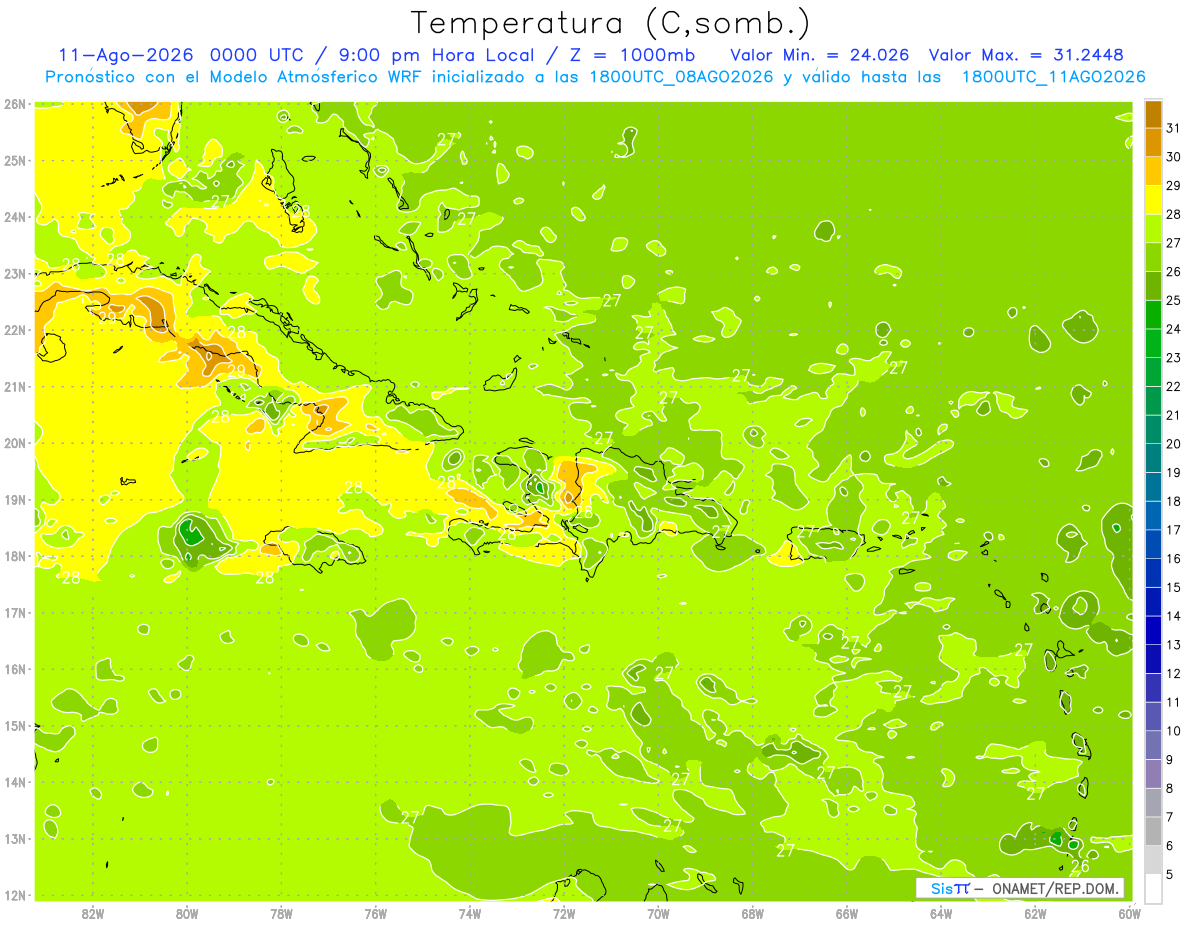Click color scale label 29
Image resolution: width=1200 pixels, height=927 pixels.
(x=1173, y=186)
